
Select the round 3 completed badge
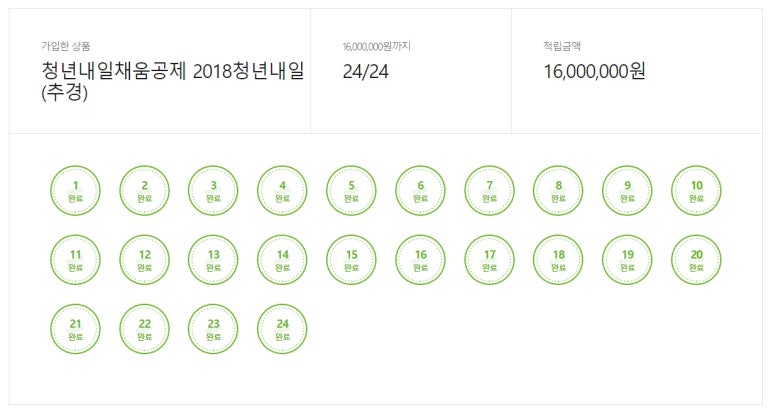[x=214, y=191]
